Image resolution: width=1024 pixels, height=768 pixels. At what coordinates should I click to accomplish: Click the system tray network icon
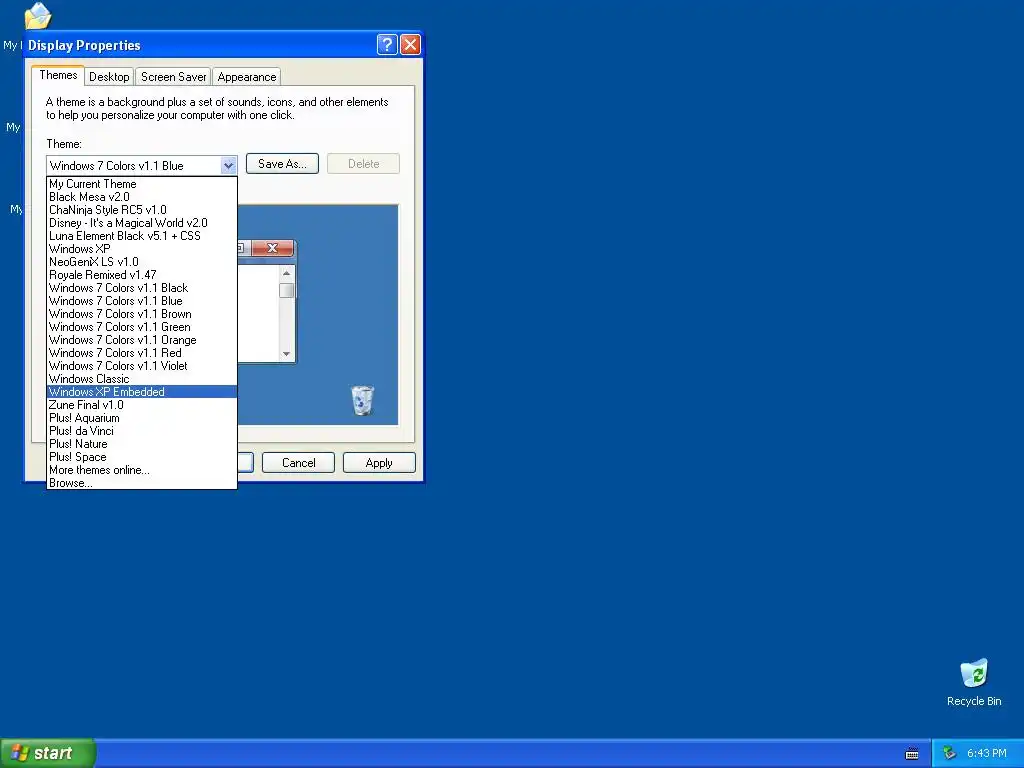pyautogui.click(x=949, y=753)
